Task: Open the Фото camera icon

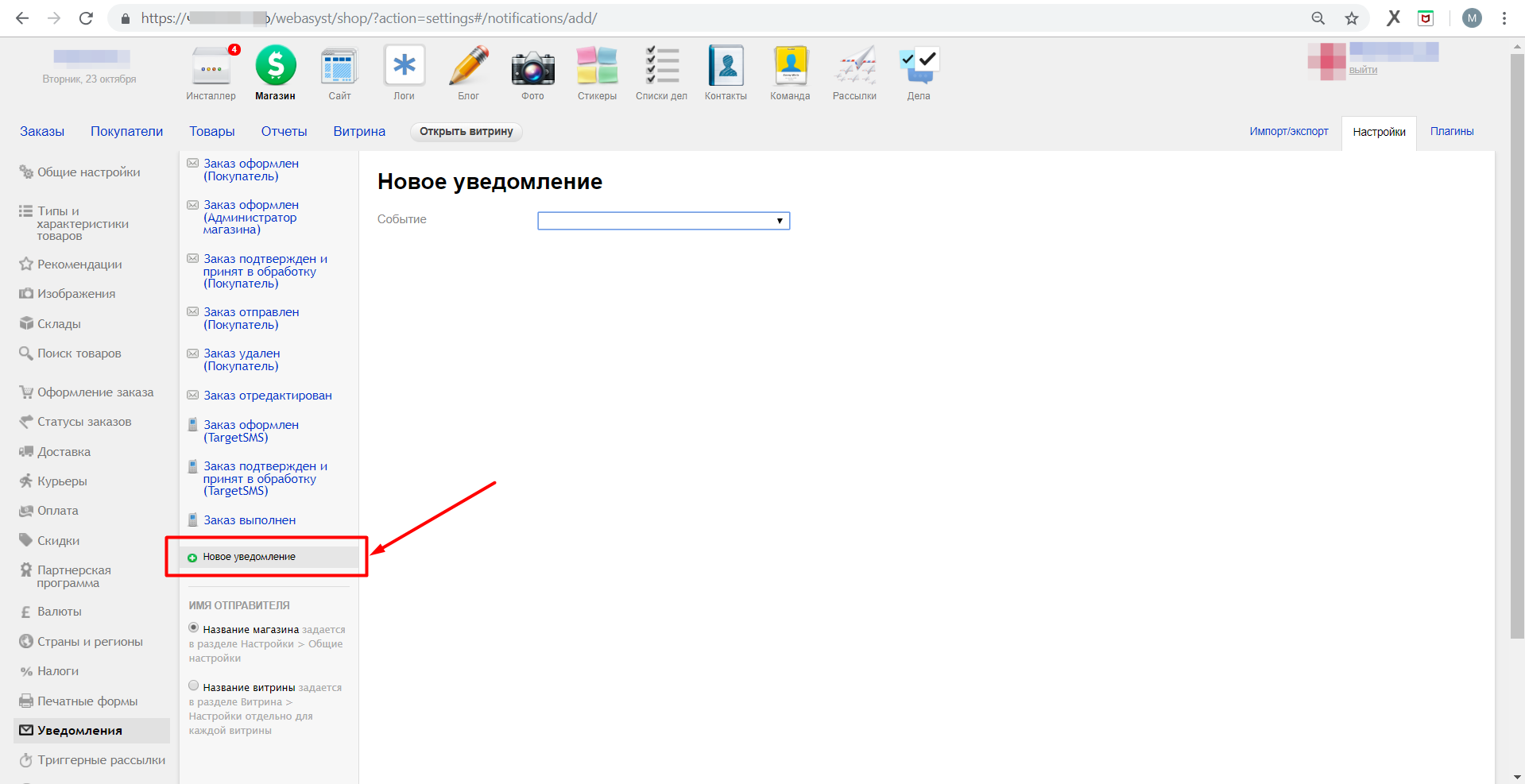Action: tap(533, 68)
